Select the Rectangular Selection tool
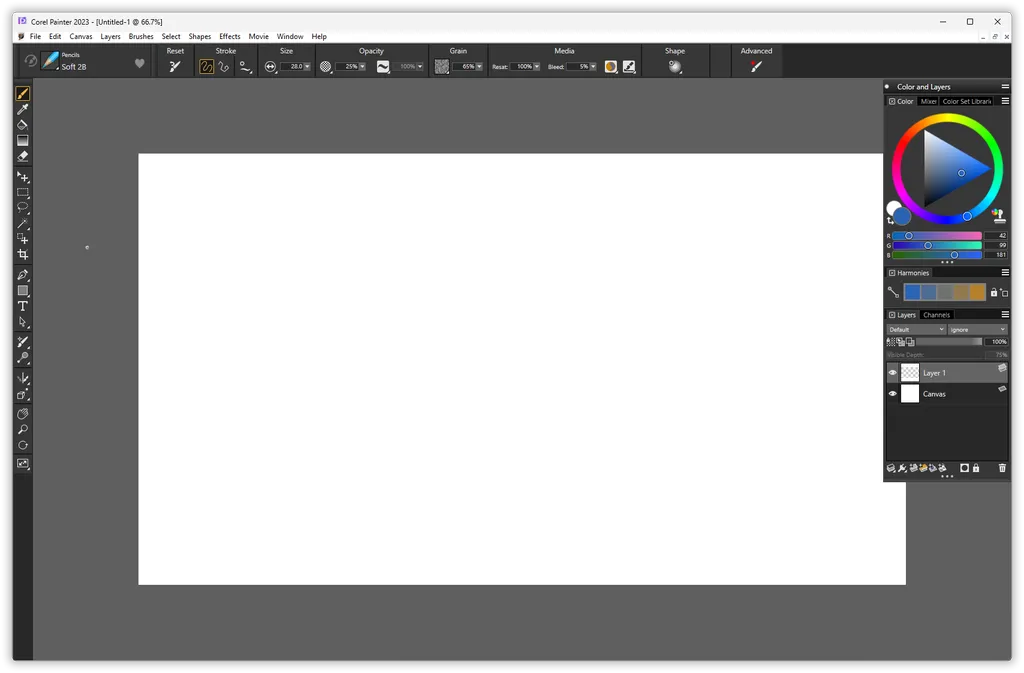 click(22, 193)
